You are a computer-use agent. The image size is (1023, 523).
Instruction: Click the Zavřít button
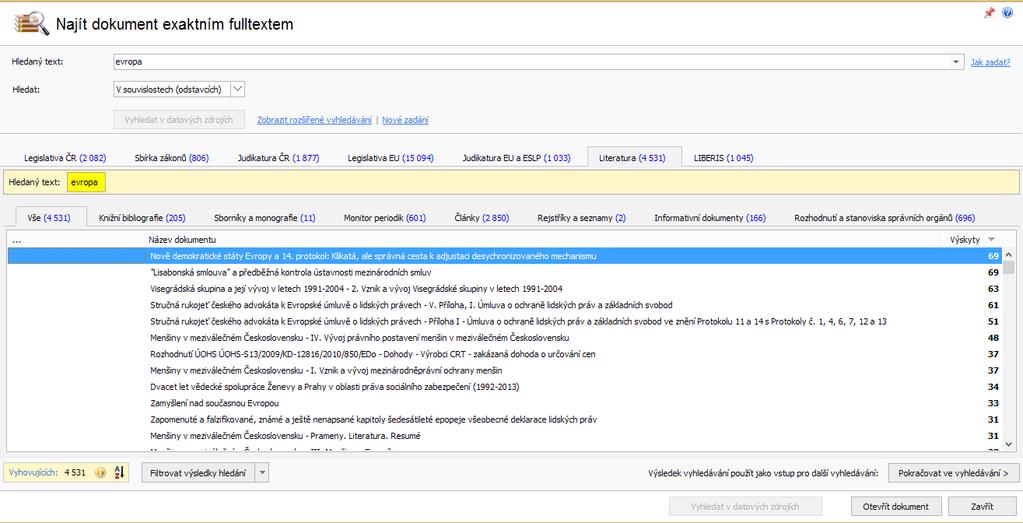(981, 506)
